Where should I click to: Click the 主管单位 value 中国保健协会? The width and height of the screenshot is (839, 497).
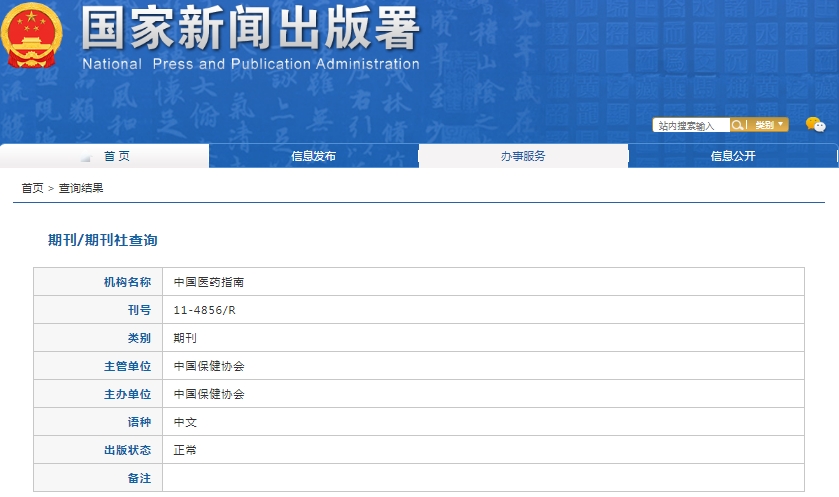click(208, 366)
